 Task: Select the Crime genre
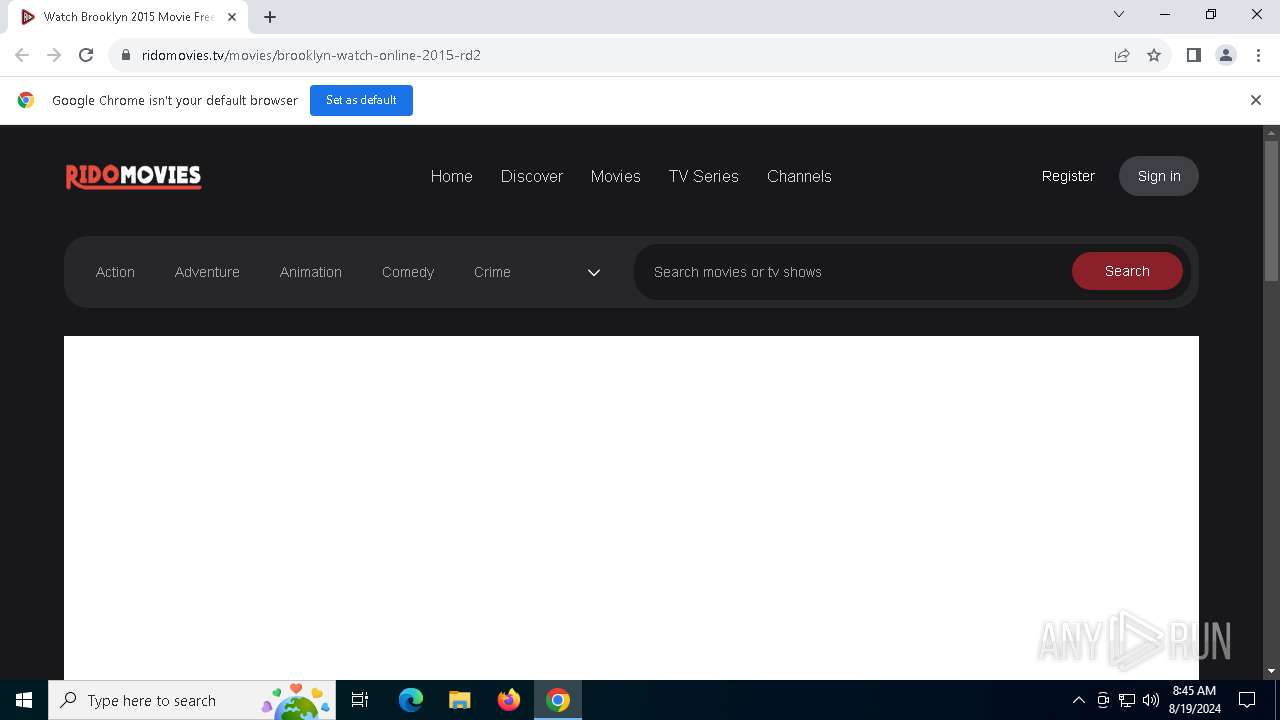tap(492, 272)
